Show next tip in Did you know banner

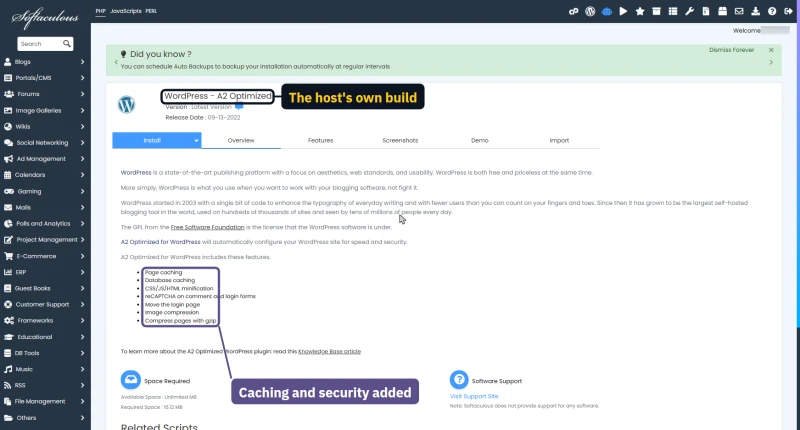point(771,62)
